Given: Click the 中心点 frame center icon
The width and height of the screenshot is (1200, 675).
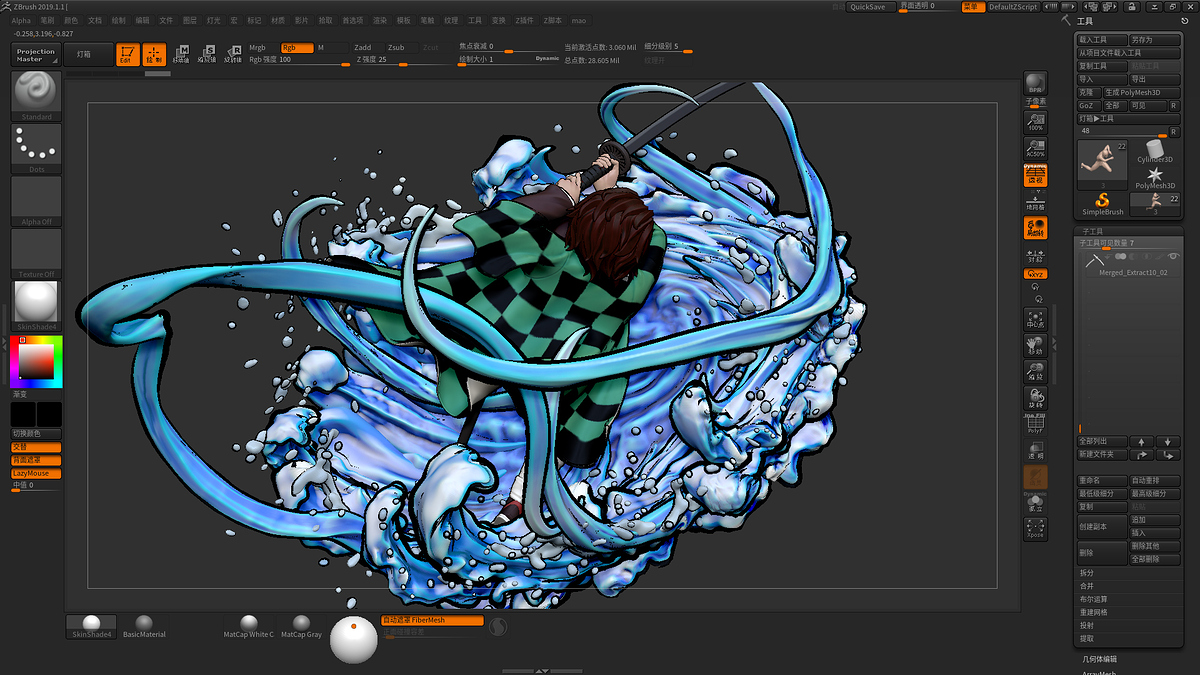Looking at the screenshot, I should [x=1035, y=320].
